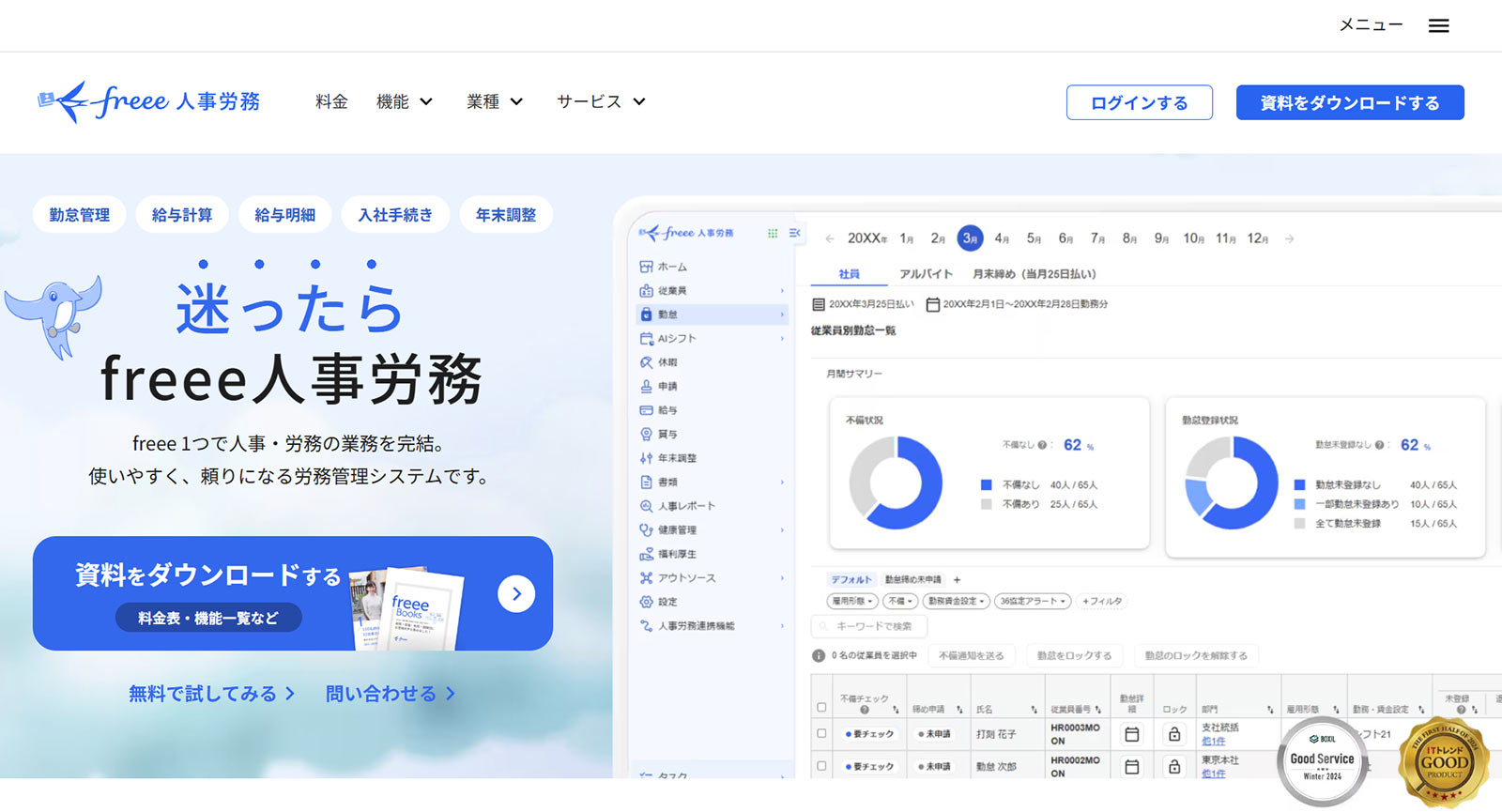Tick the select-all checkbox in the table header
The height and width of the screenshot is (812, 1502).
821,708
